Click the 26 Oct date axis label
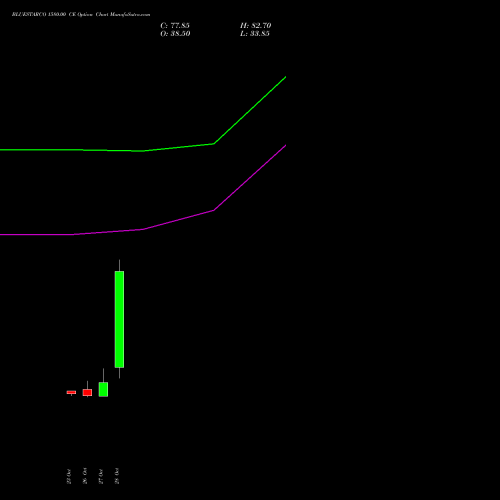 85,476
